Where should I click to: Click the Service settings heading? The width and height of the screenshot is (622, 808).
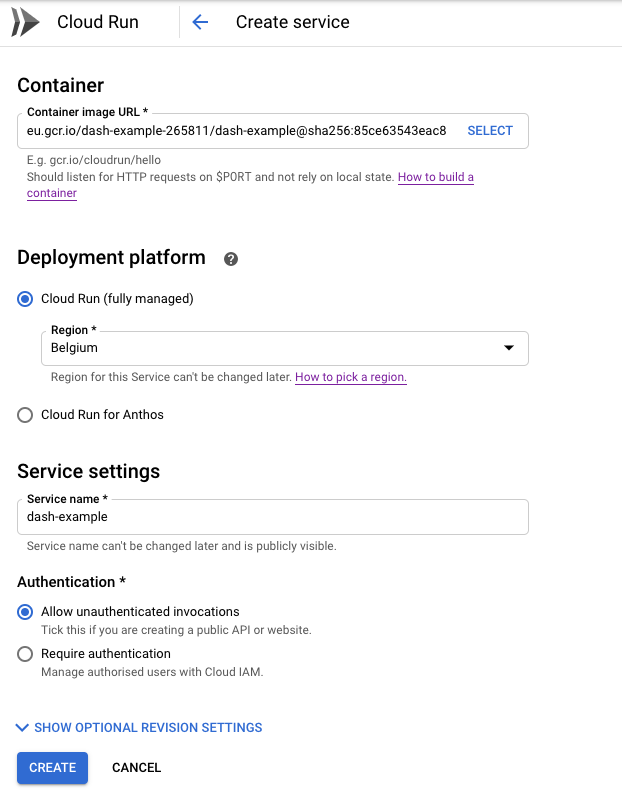[89, 472]
